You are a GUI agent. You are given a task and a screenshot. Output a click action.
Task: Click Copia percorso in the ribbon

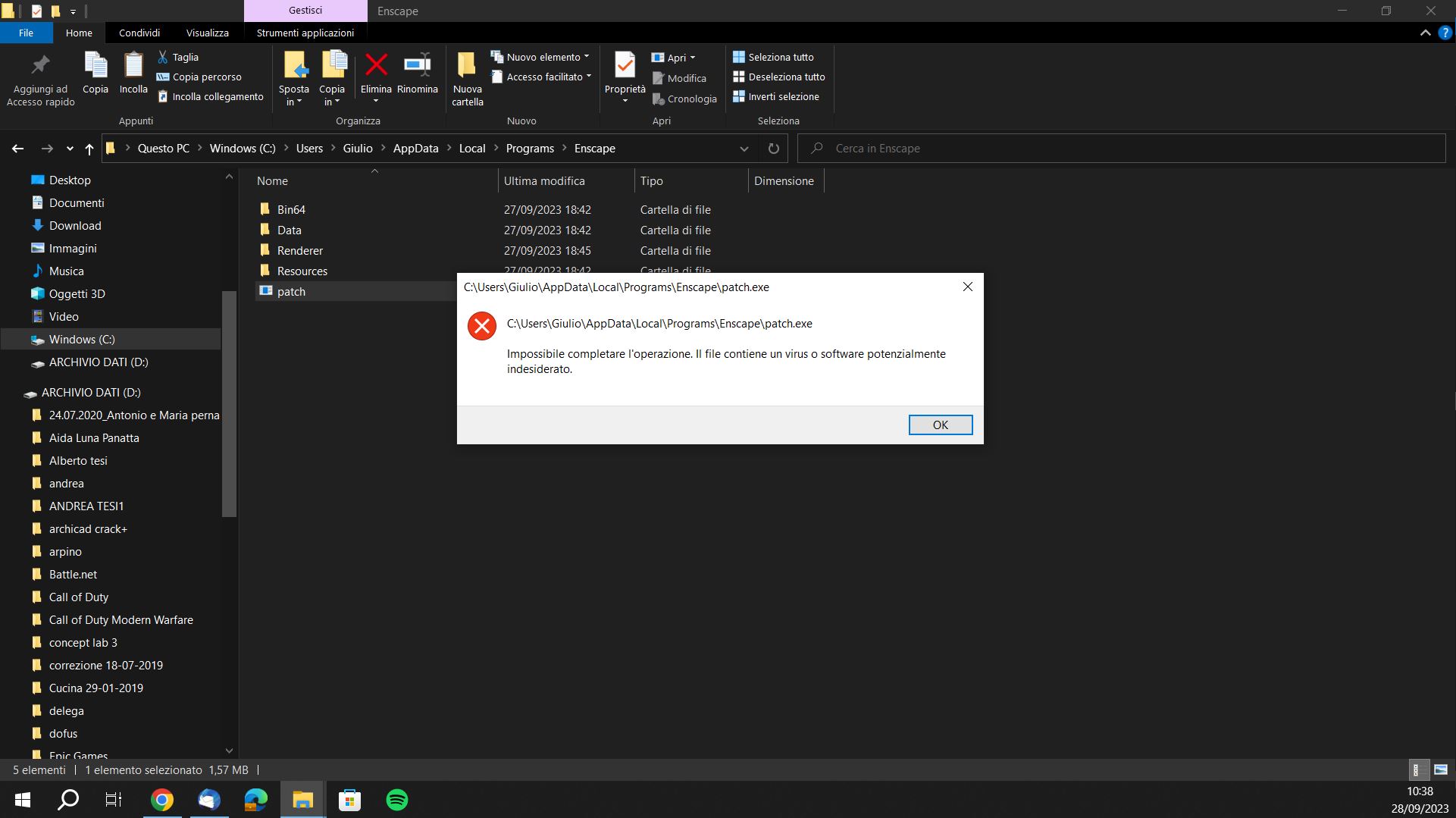(x=199, y=77)
